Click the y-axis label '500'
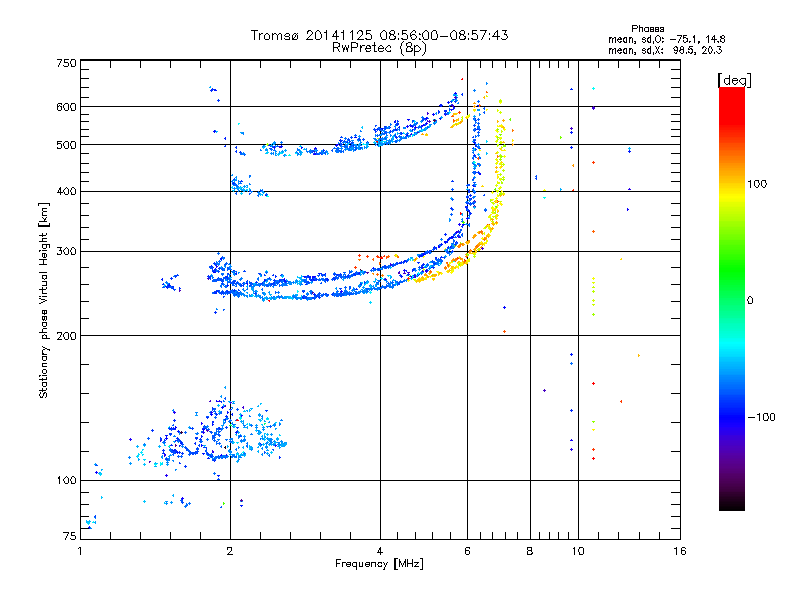800x600 pixels. 66,145
